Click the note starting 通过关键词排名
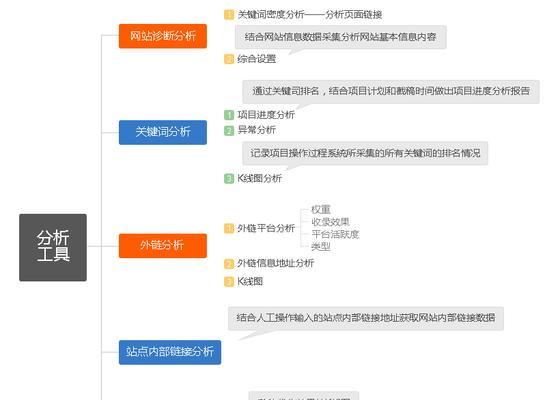 [x=391, y=92]
